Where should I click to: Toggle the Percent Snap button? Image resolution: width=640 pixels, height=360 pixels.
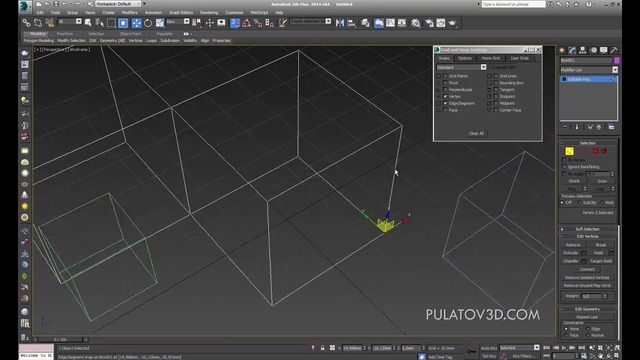(x=258, y=23)
